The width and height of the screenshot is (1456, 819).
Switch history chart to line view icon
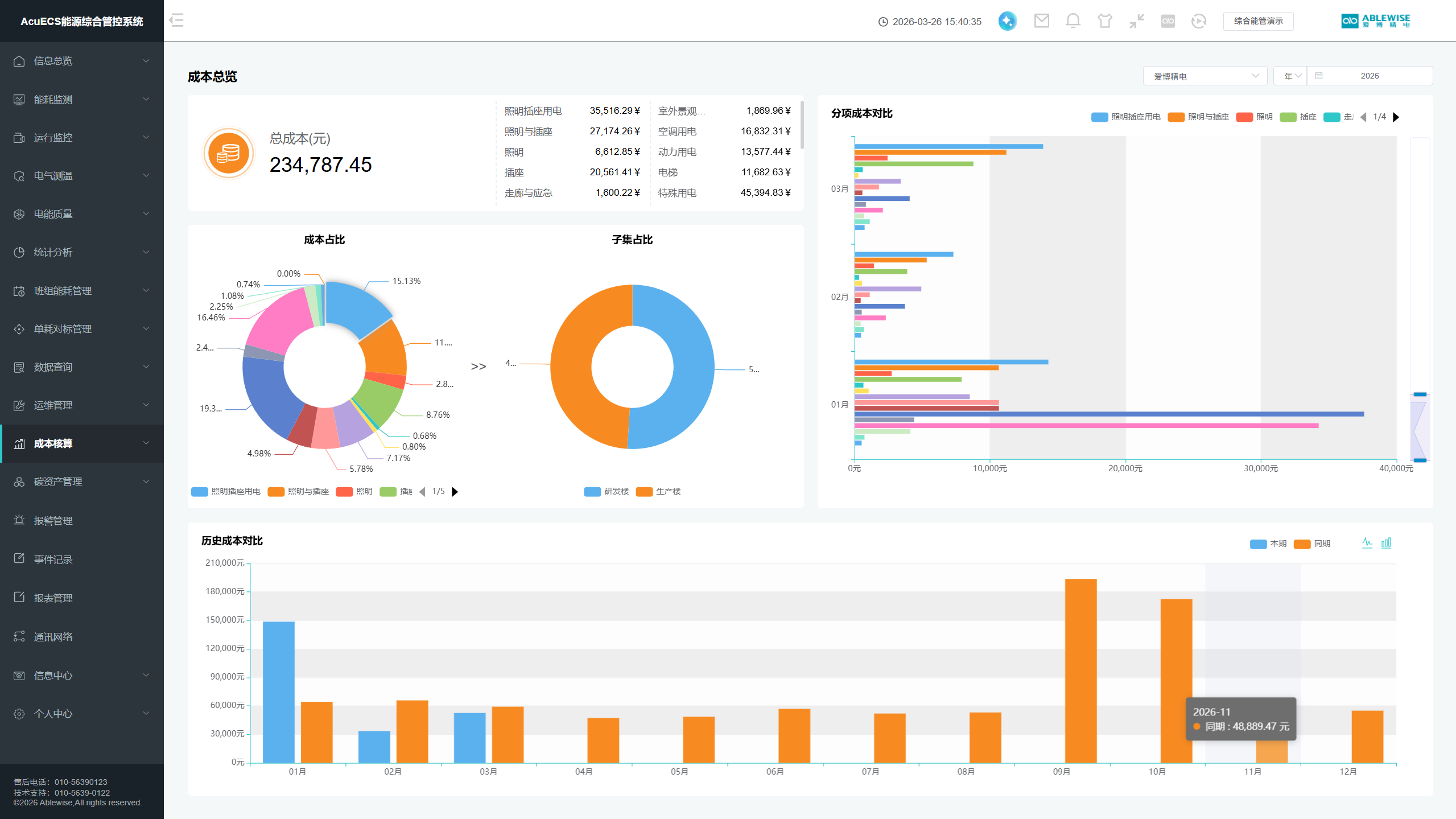pyautogui.click(x=1367, y=542)
